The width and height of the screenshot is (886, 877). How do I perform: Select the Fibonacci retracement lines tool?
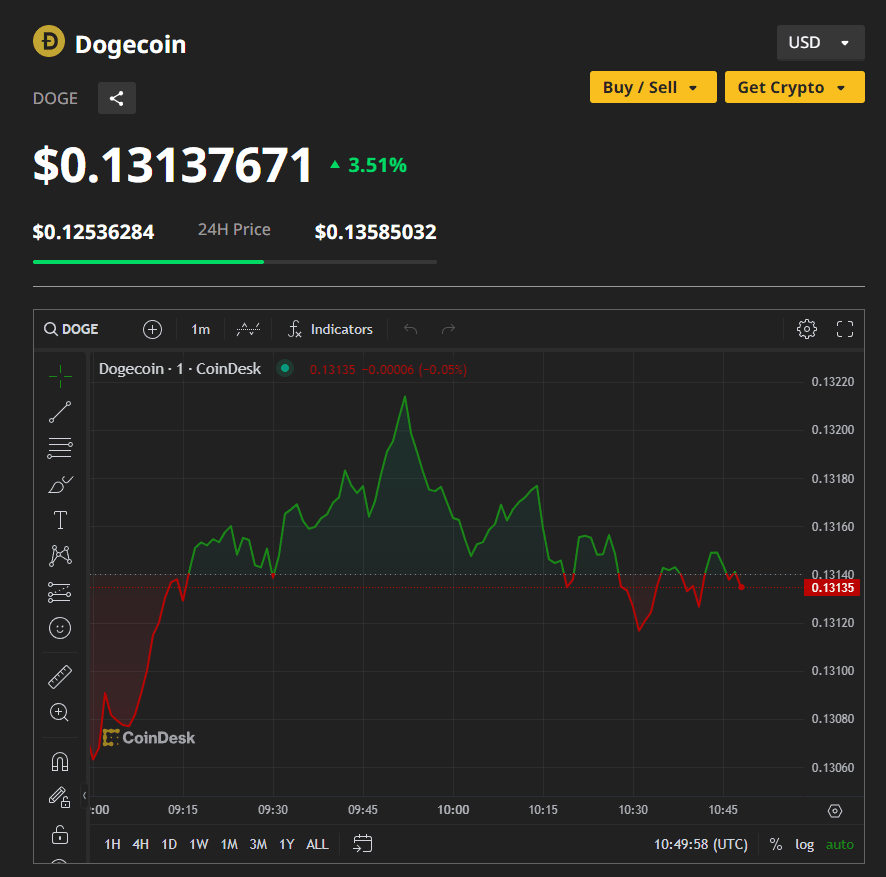[60, 448]
